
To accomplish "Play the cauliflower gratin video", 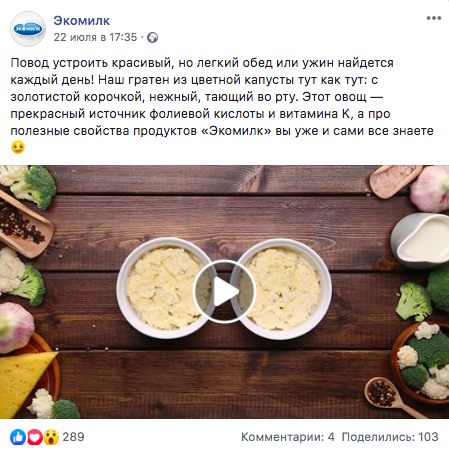I will 224,291.
